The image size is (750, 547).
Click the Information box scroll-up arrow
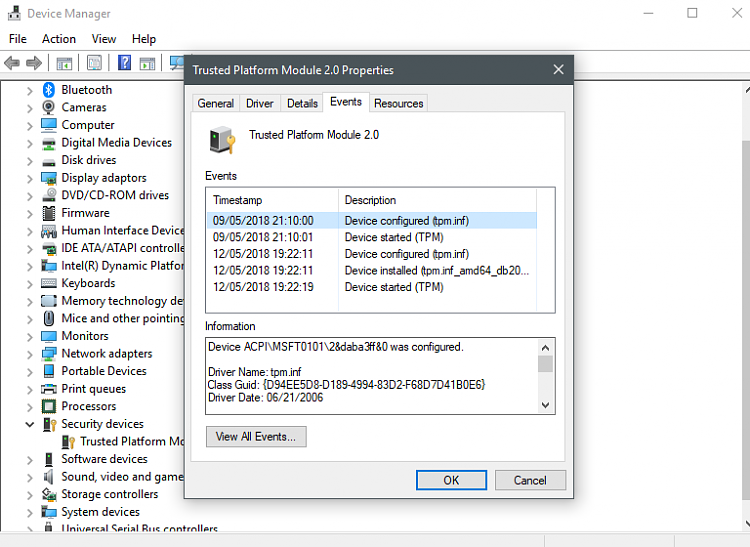pos(545,348)
